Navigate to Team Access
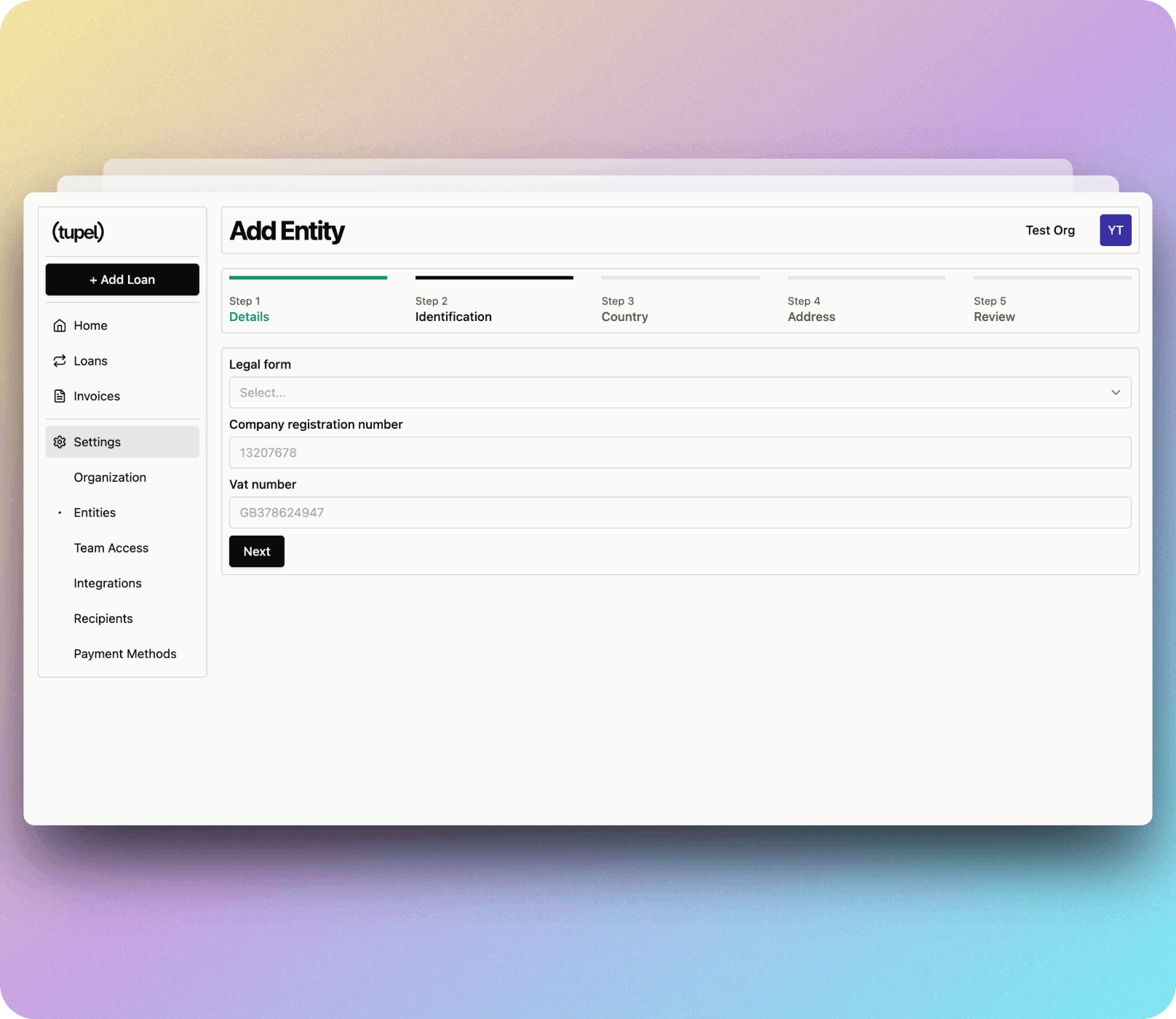1176x1019 pixels. point(111,548)
